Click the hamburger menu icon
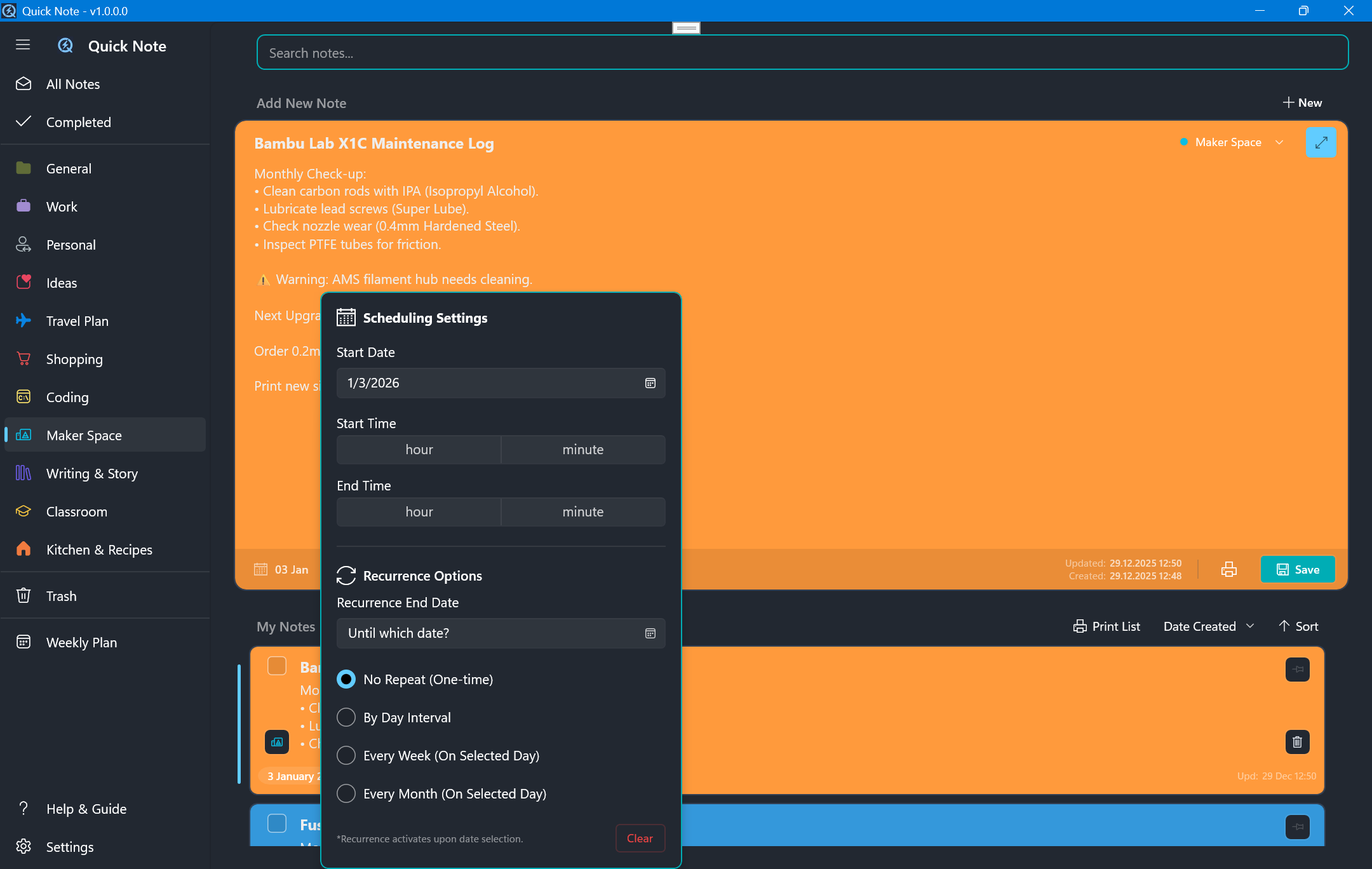 [x=23, y=44]
